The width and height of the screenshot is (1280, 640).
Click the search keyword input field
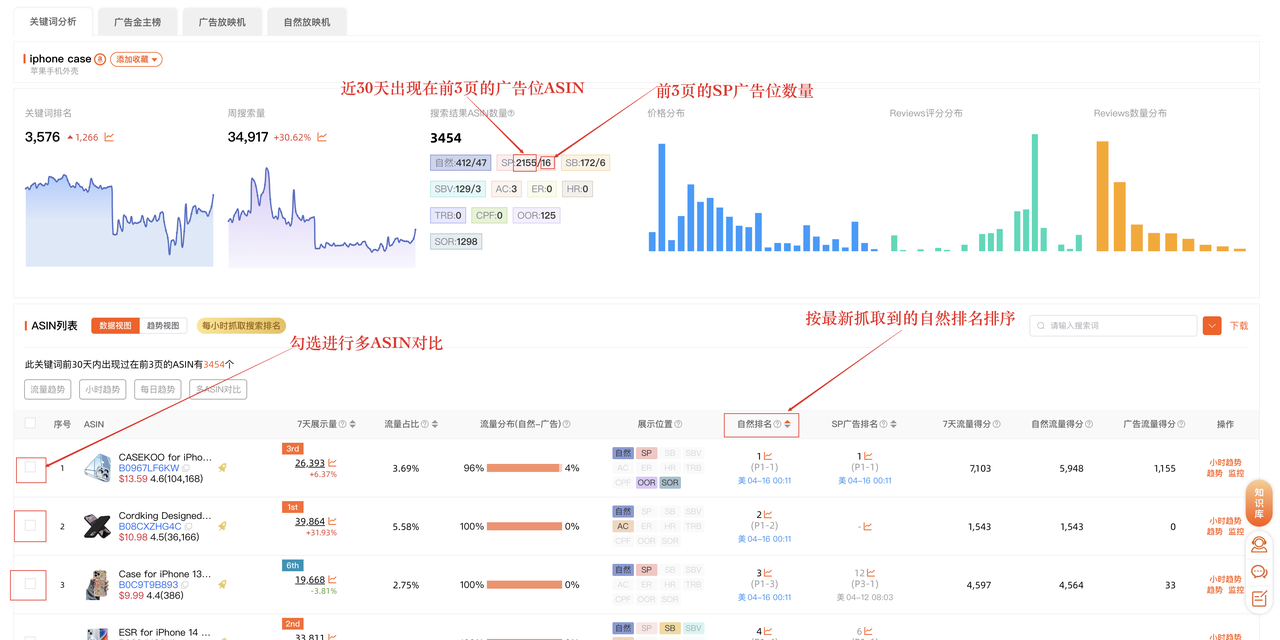pos(1113,326)
